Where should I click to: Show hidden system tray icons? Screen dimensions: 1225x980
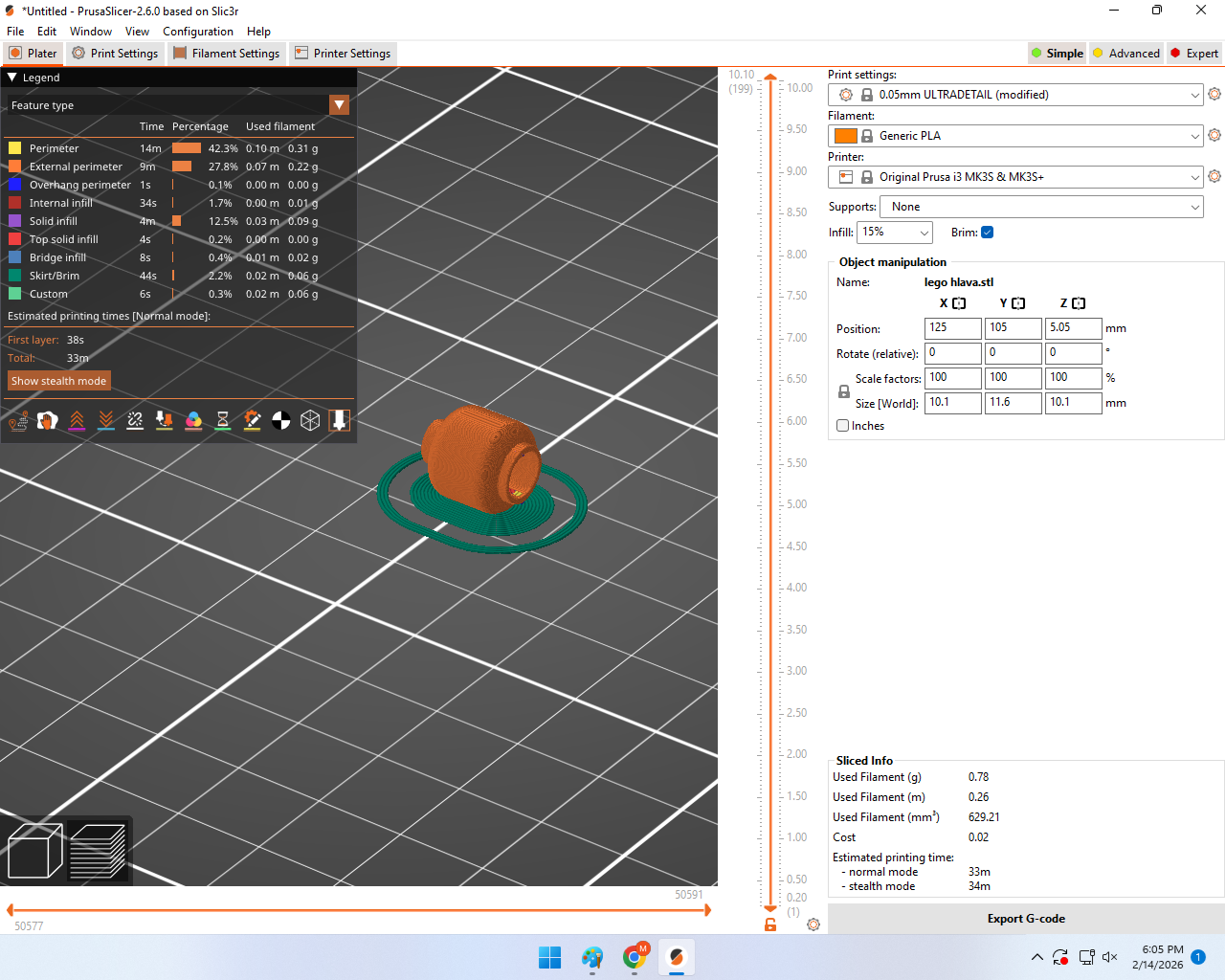coord(1036,957)
